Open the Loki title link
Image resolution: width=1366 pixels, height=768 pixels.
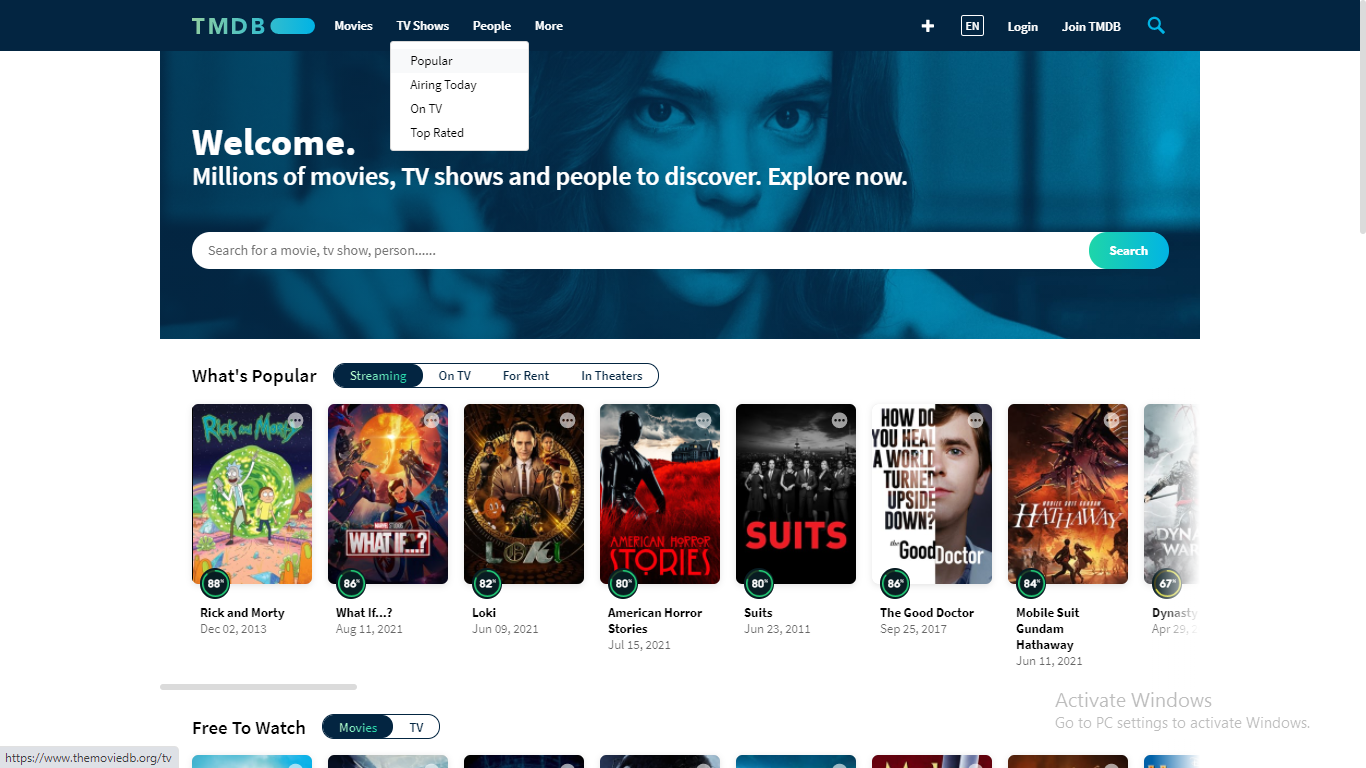pyautogui.click(x=484, y=613)
